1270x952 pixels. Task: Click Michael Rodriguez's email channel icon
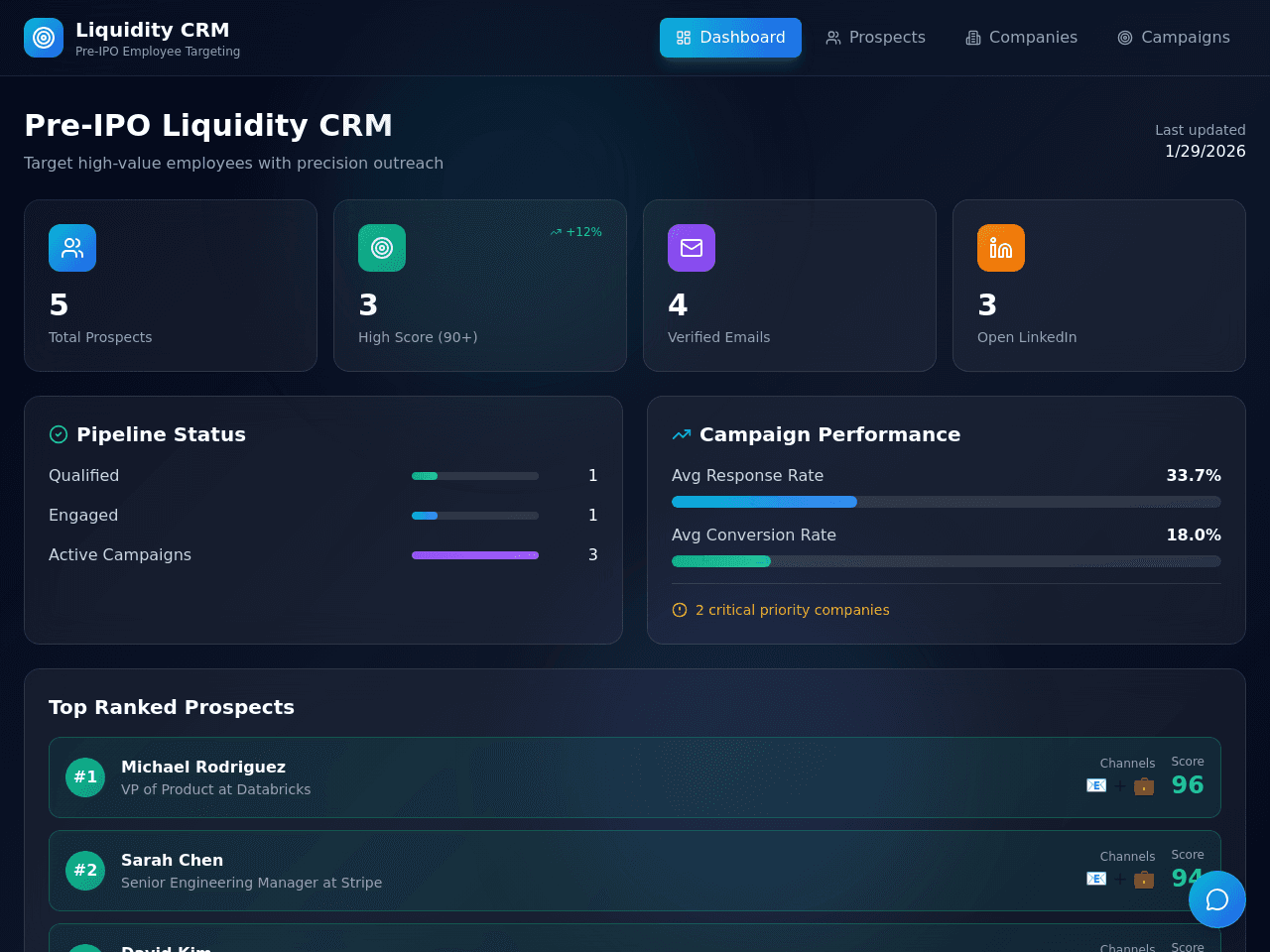point(1096,785)
